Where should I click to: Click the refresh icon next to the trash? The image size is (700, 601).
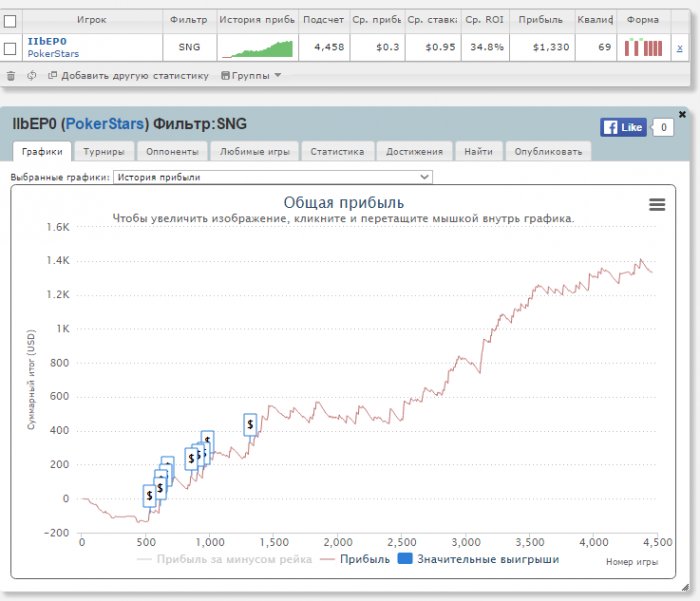[31, 75]
